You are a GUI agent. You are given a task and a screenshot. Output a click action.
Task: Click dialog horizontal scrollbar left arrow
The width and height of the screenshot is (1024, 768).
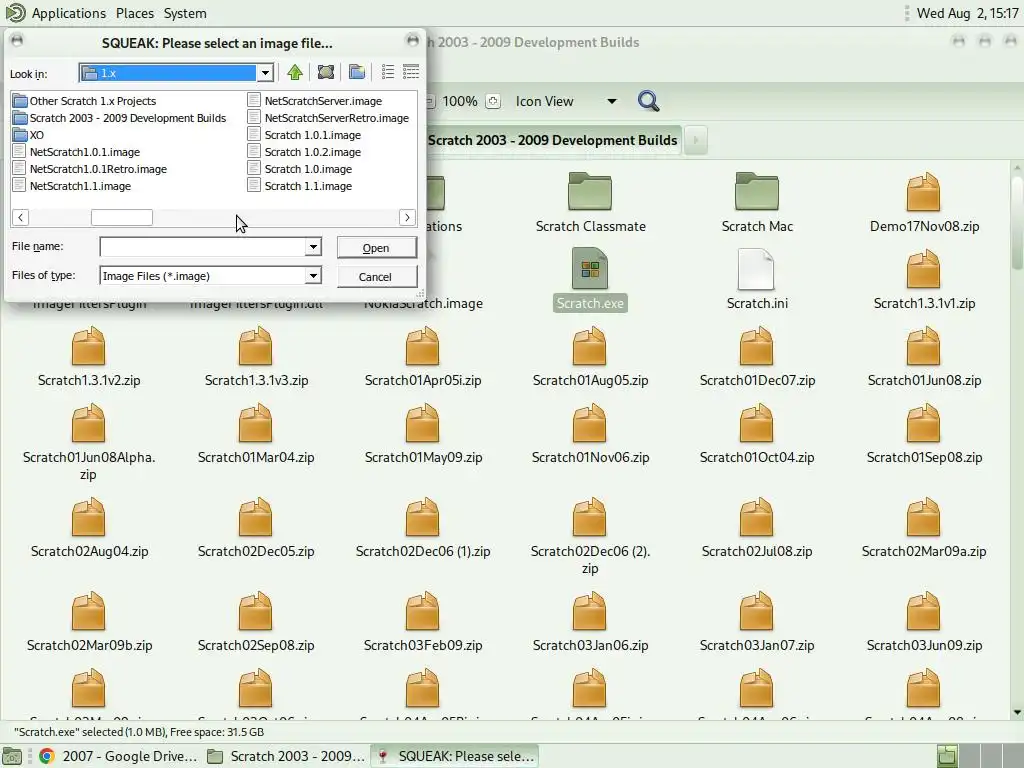[x=20, y=217]
